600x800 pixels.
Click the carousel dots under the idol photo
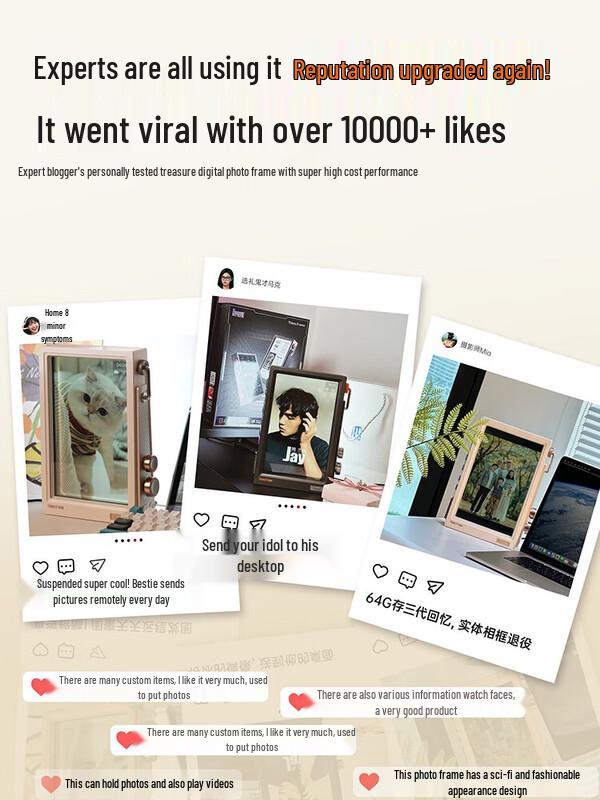(x=292, y=507)
